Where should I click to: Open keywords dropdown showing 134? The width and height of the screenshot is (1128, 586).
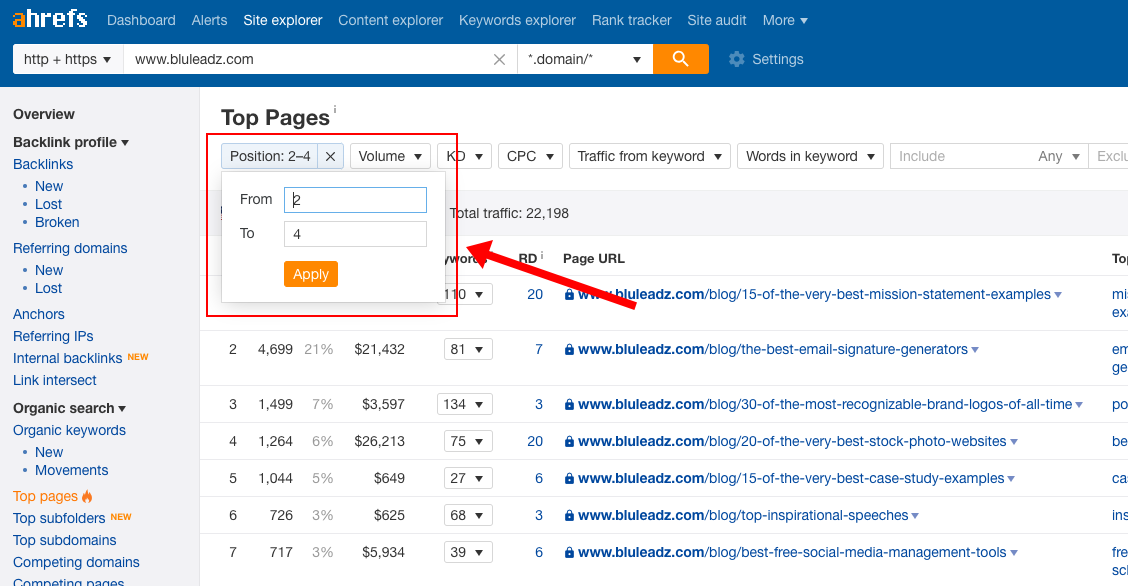(x=465, y=404)
